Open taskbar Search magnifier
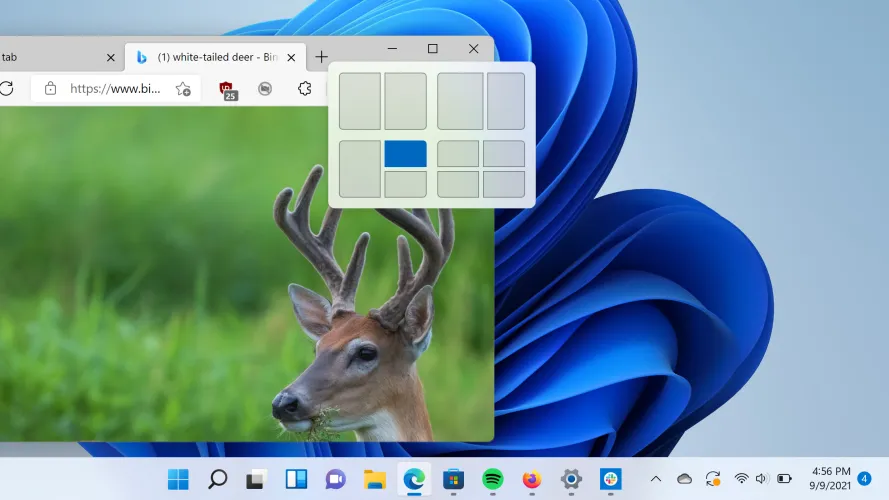The height and width of the screenshot is (500, 889). [218, 479]
